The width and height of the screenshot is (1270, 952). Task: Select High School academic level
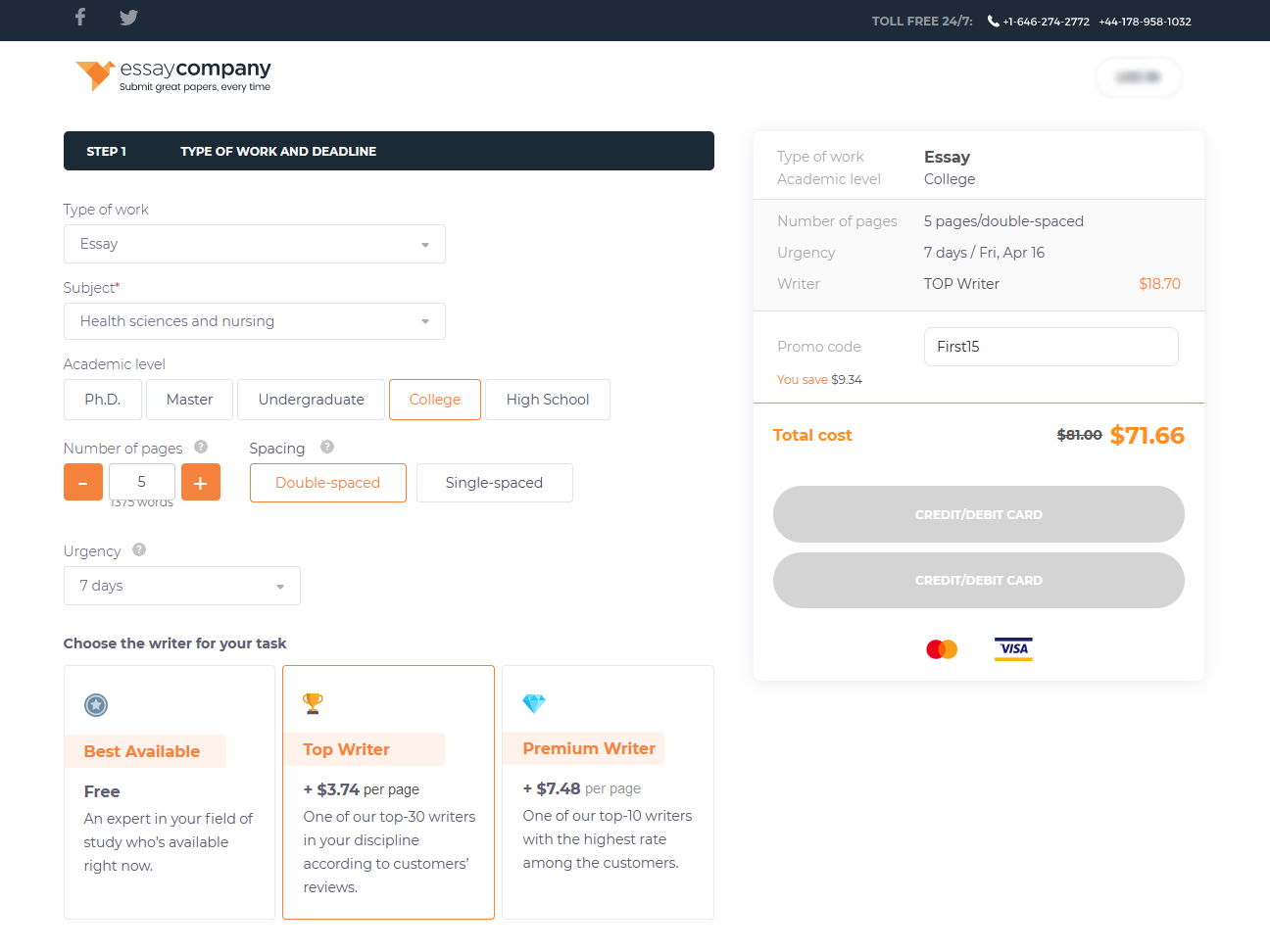click(x=548, y=400)
